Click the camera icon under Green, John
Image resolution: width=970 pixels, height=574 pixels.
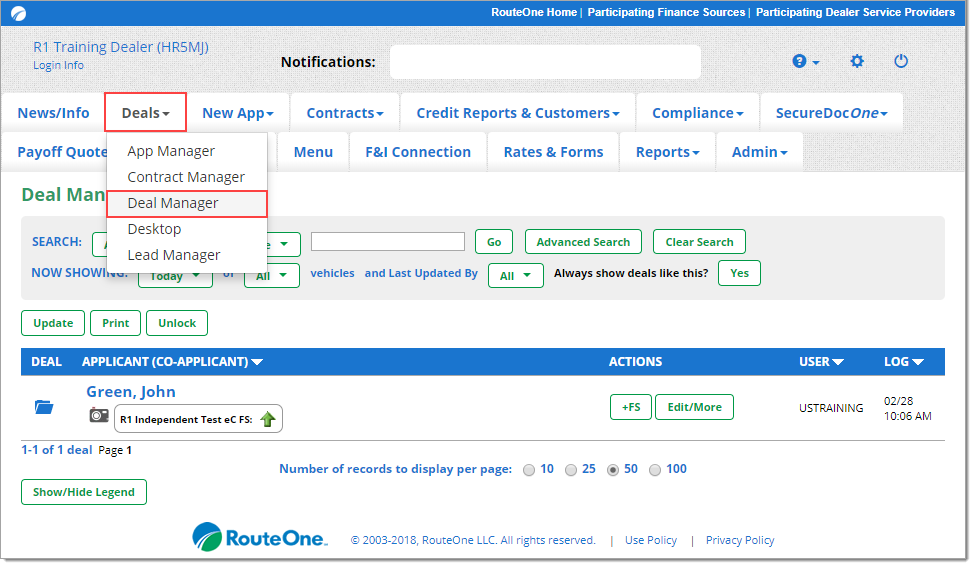point(99,415)
